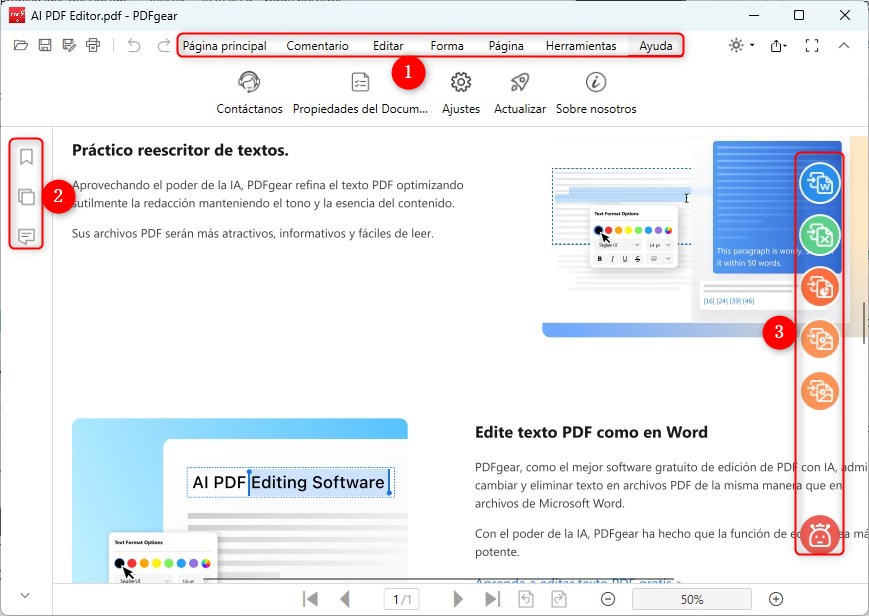Jump to the last page
869x616 pixels.
coord(492,599)
